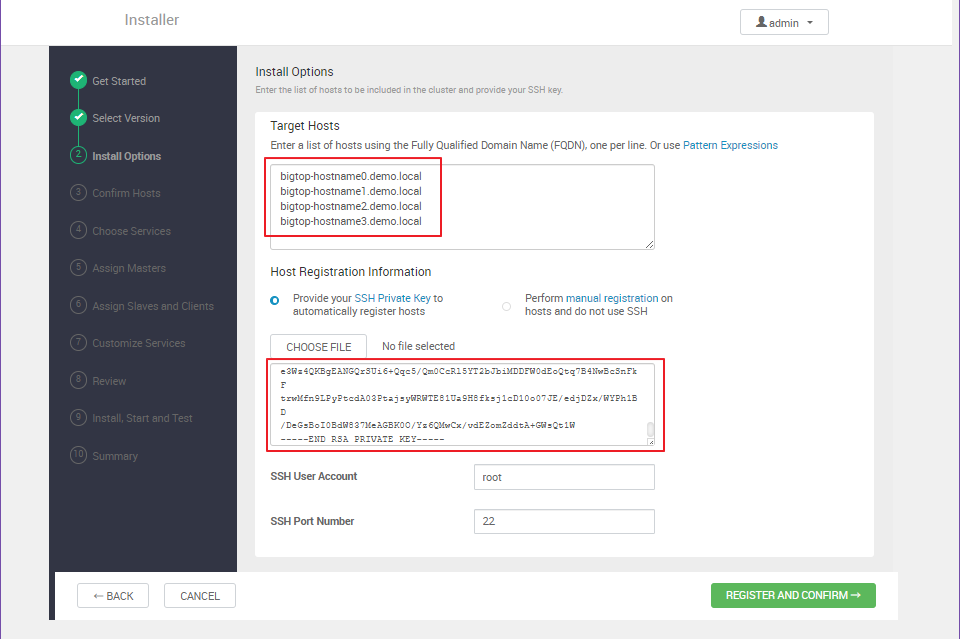Click the Target Hosts resize handle
960x639 pixels.
(650, 244)
